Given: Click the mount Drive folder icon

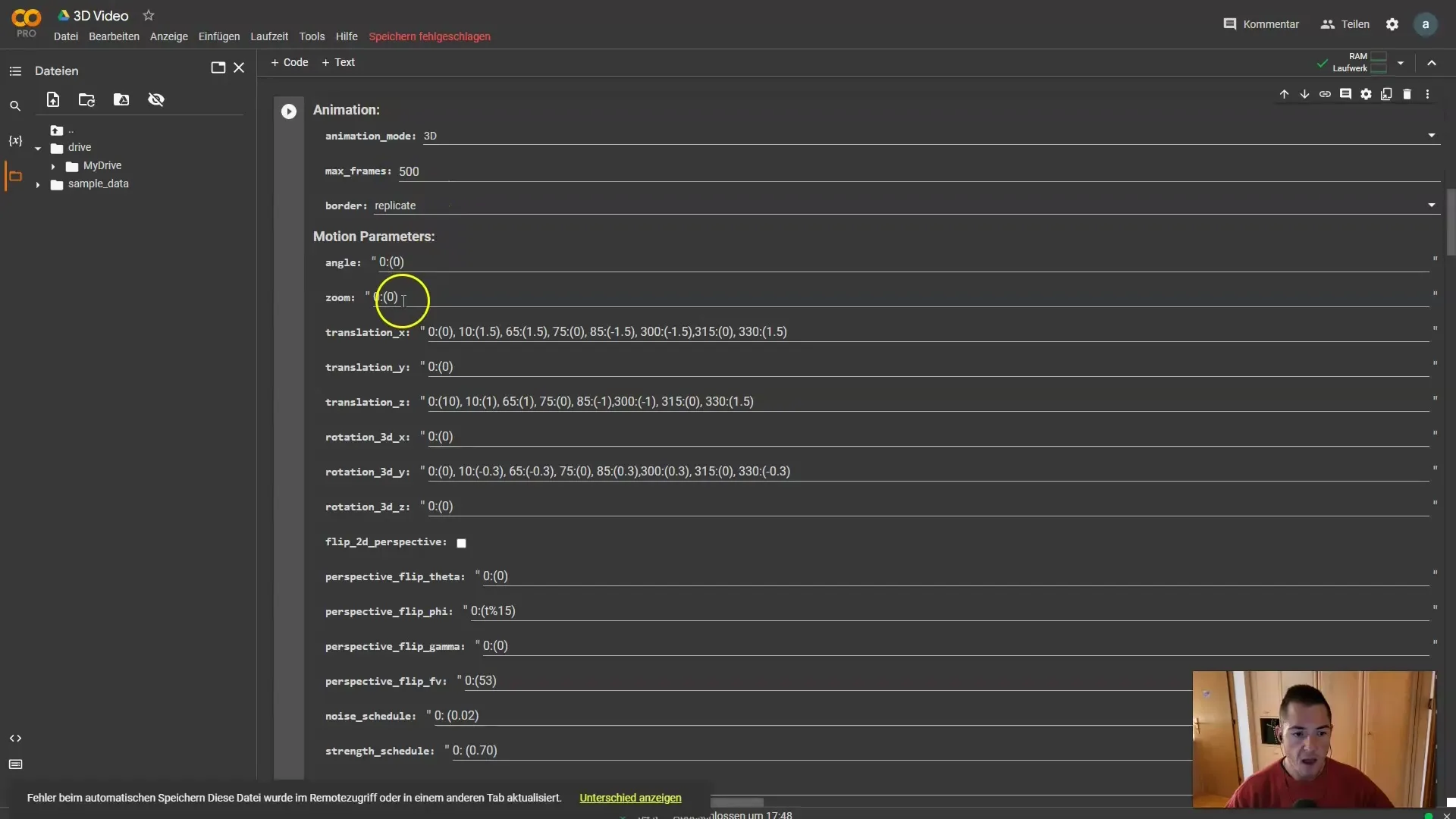Looking at the screenshot, I should pos(121,99).
